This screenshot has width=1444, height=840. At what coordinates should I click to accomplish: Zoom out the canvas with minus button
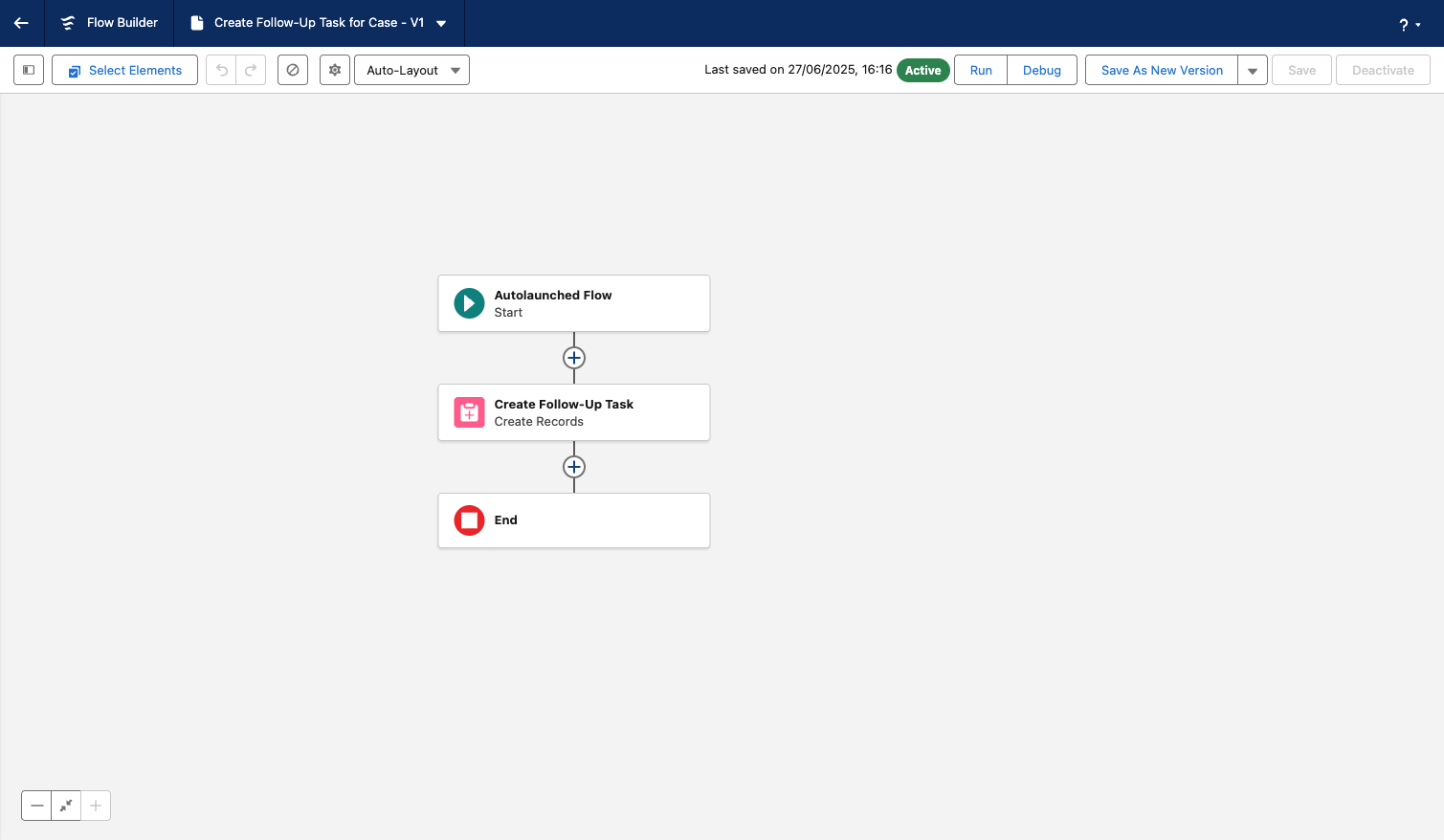click(36, 806)
